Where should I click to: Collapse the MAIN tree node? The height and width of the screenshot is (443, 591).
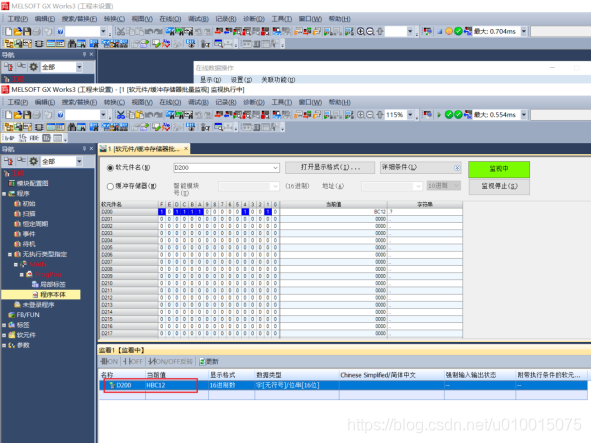click(x=16, y=265)
